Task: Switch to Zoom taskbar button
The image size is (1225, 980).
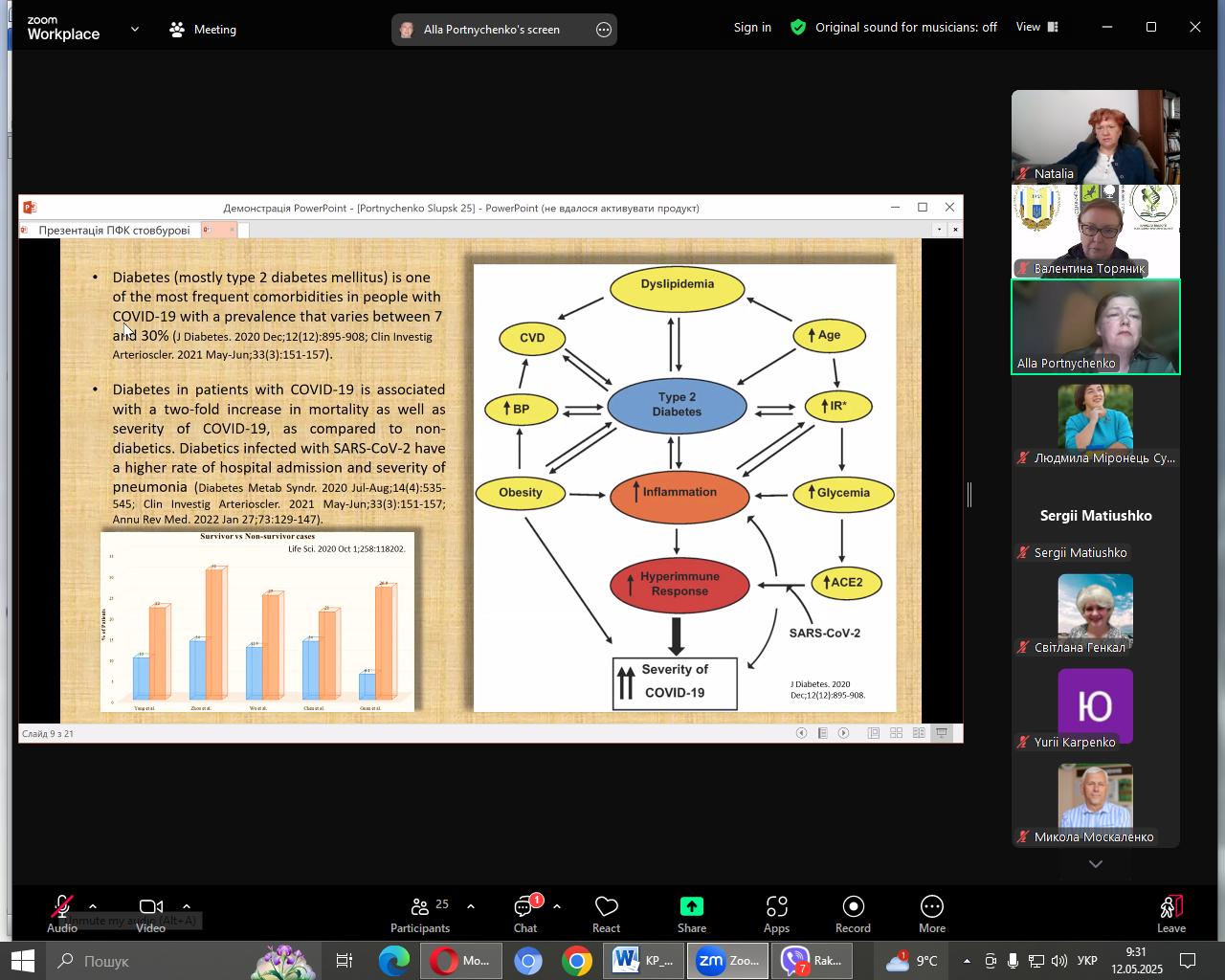Action: click(x=727, y=961)
